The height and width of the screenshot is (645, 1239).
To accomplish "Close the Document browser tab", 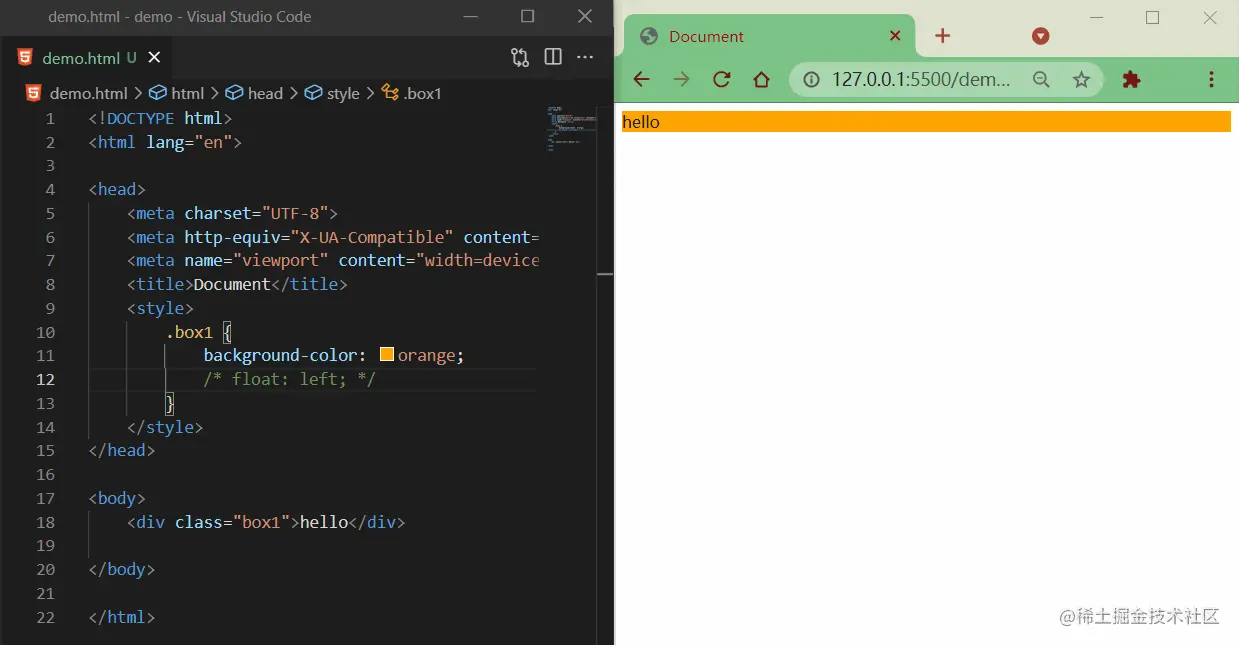I will pyautogui.click(x=895, y=36).
